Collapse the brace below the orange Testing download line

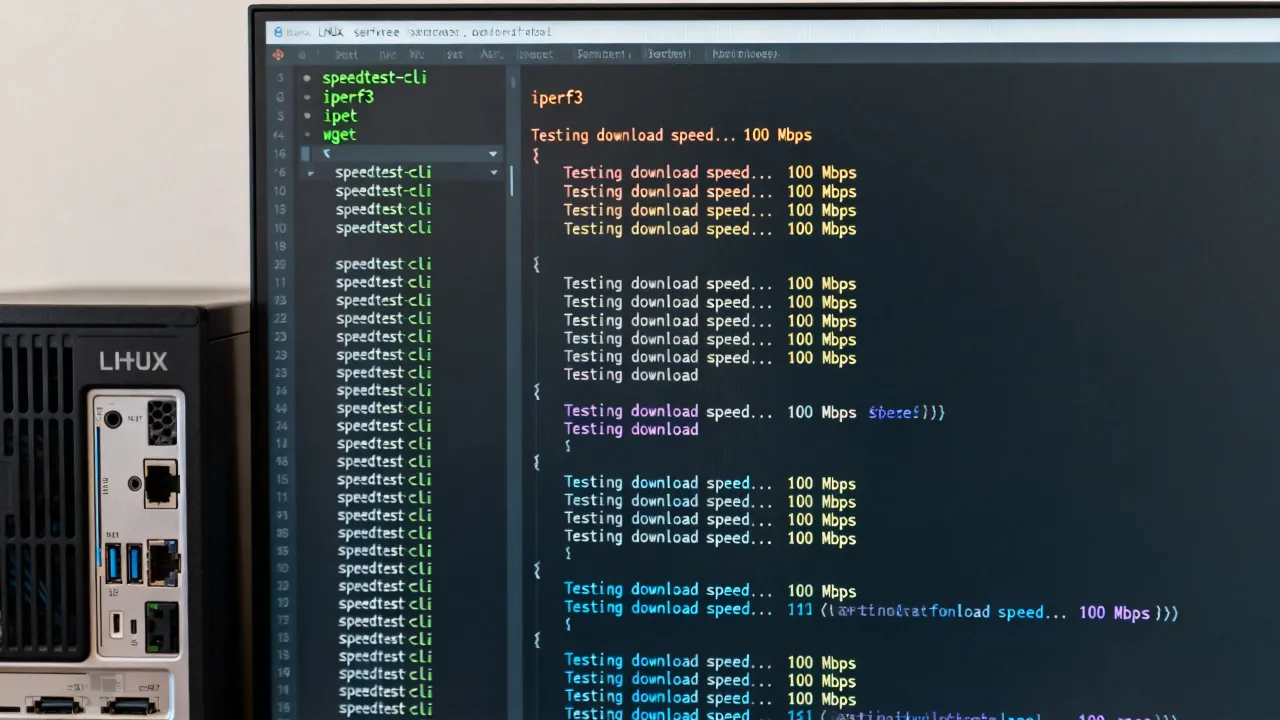coord(536,155)
